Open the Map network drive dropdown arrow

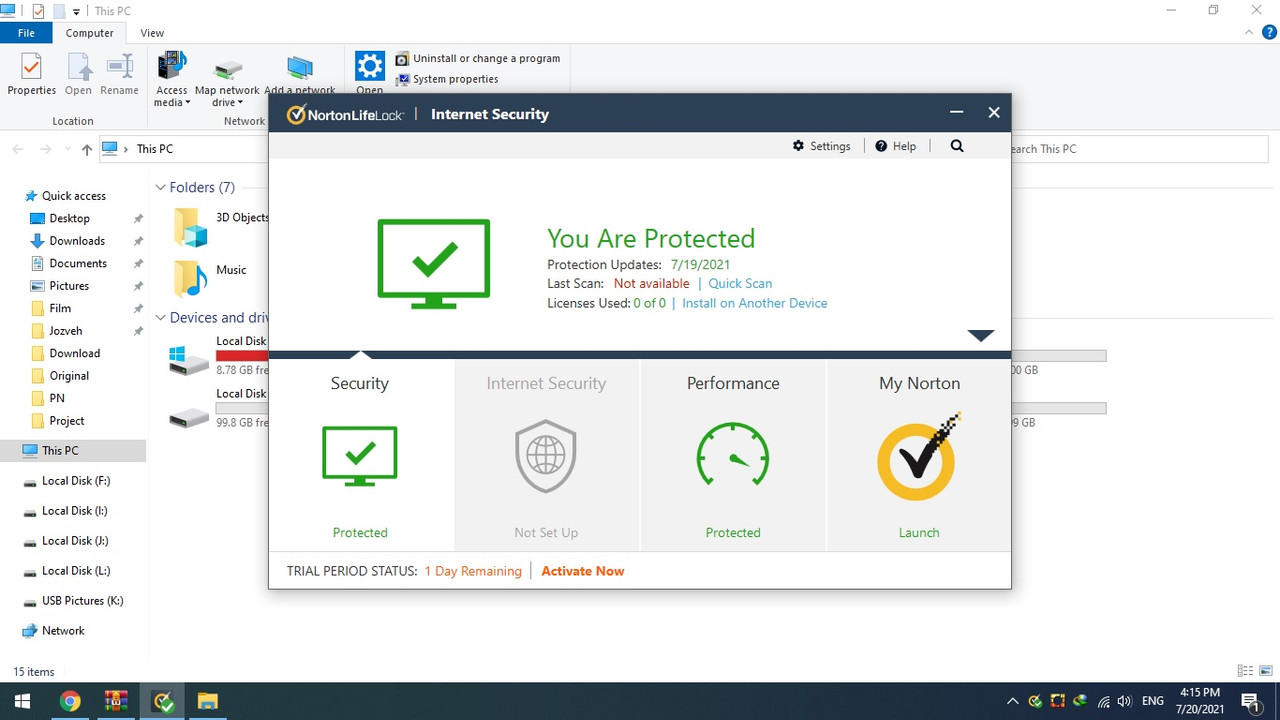click(241, 103)
